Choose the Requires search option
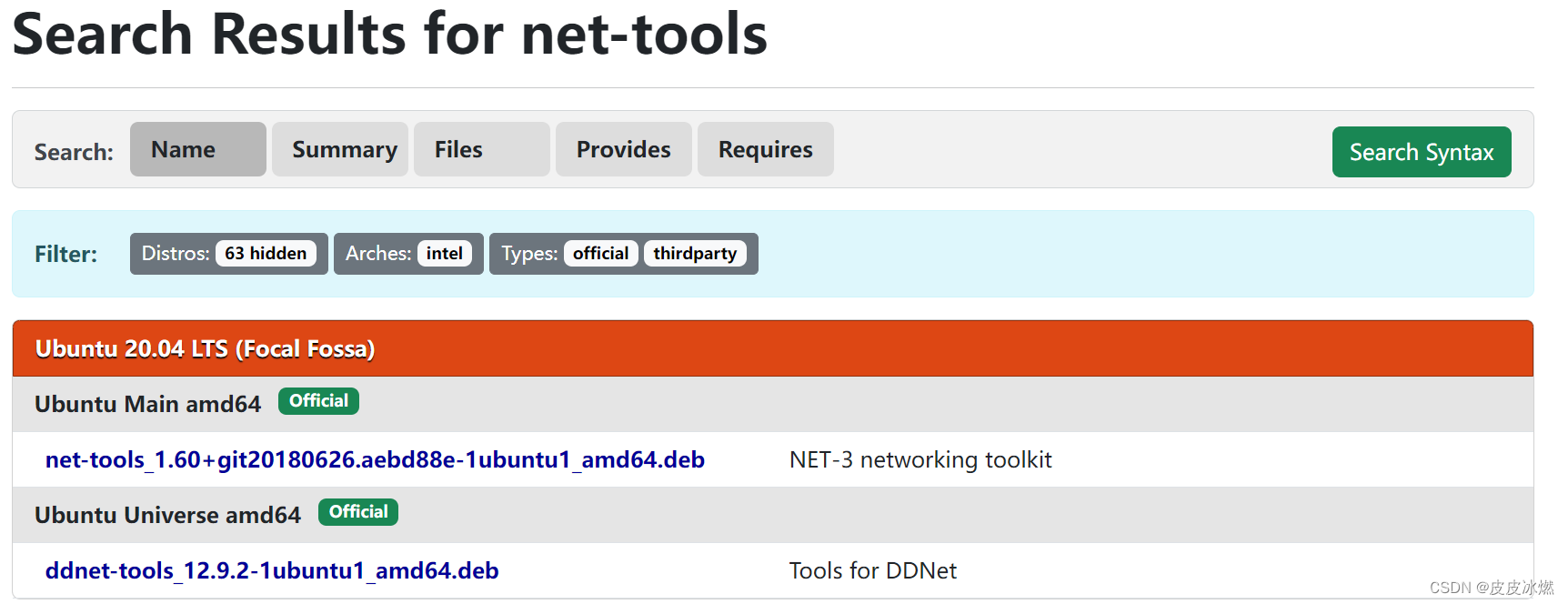This screenshot has width=1568, height=604. click(x=766, y=149)
